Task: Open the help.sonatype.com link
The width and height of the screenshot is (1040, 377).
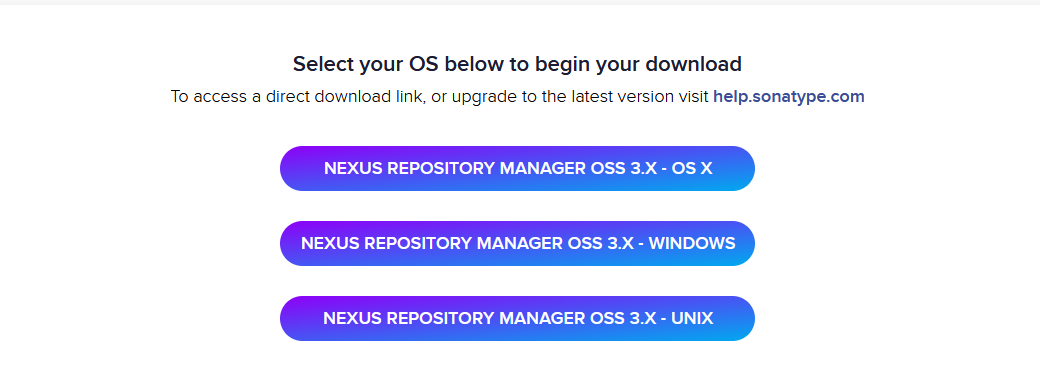Action: 789,96
